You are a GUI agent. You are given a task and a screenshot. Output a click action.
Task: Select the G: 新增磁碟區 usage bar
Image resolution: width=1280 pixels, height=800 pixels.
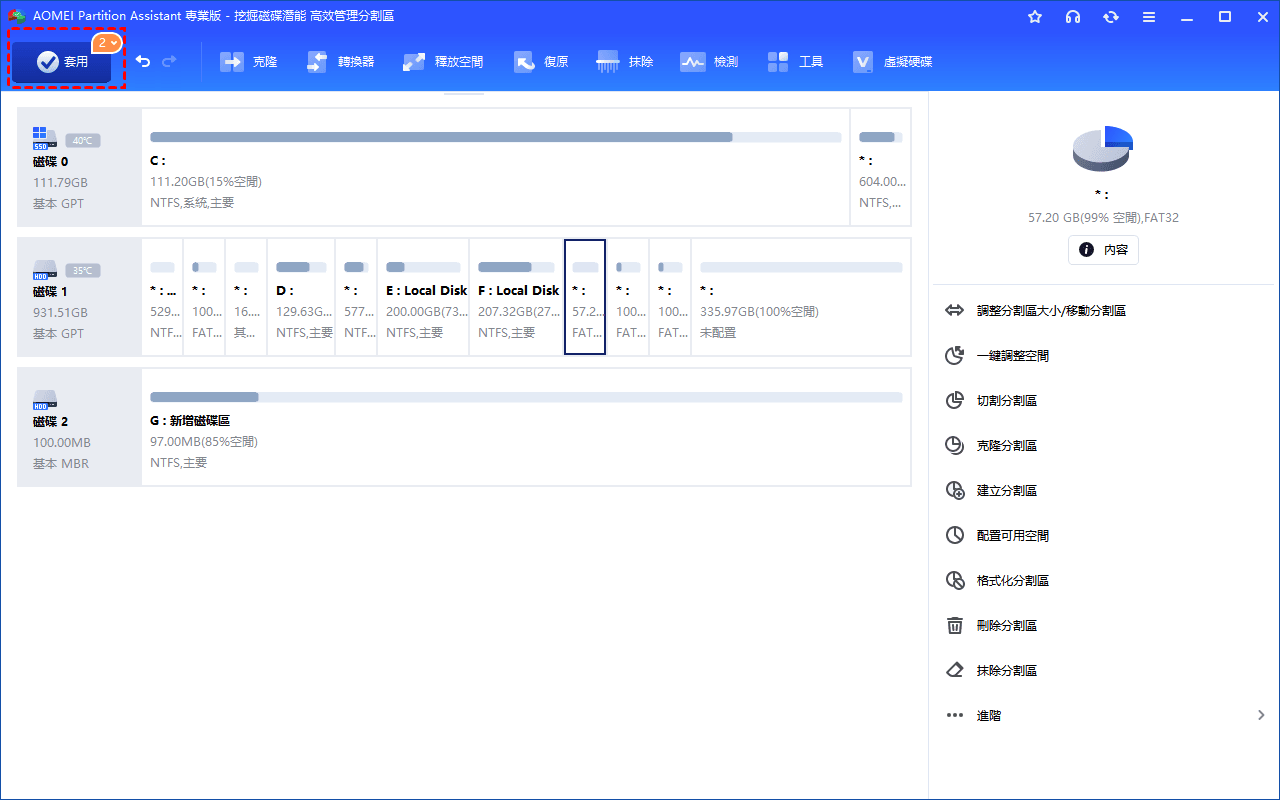click(525, 397)
